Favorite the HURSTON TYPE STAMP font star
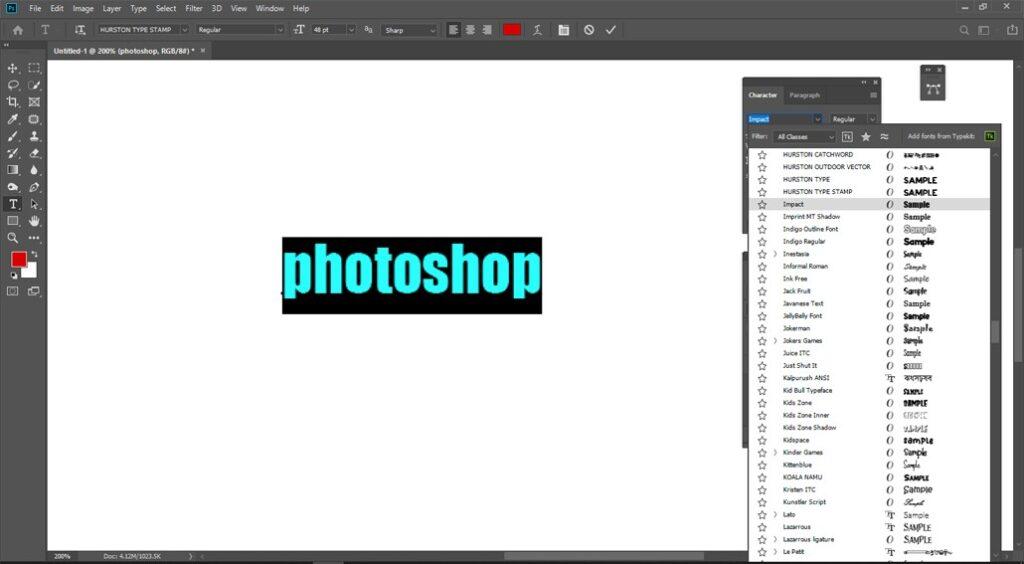Image resolution: width=1024 pixels, height=564 pixels. [x=762, y=192]
